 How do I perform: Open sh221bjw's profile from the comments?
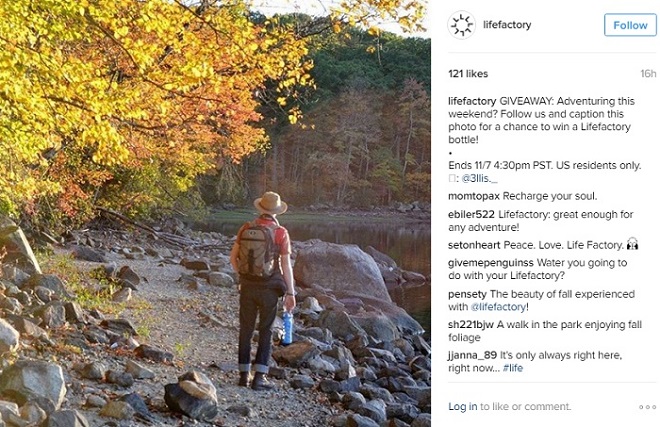471,324
